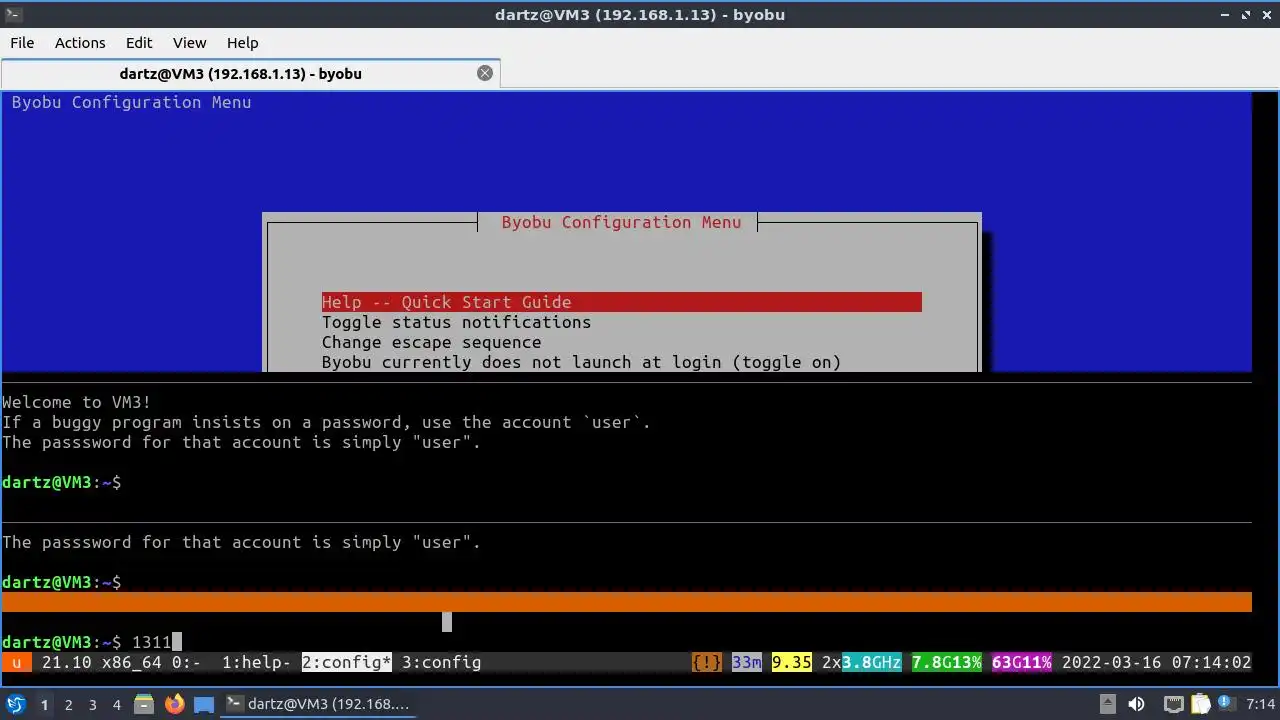Launch Firefox from the taskbar

tap(174, 704)
